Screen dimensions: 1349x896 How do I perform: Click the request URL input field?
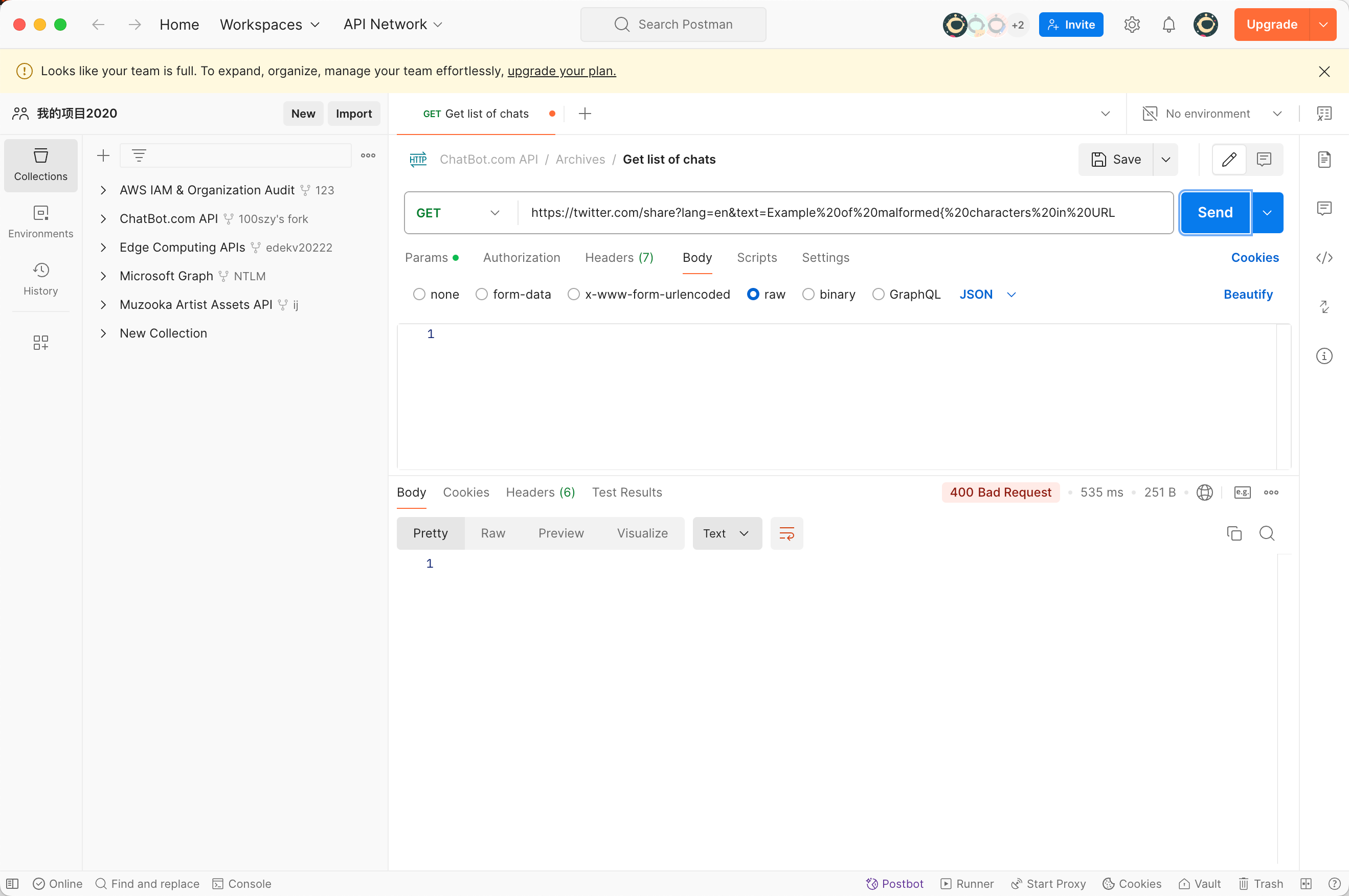(846, 213)
